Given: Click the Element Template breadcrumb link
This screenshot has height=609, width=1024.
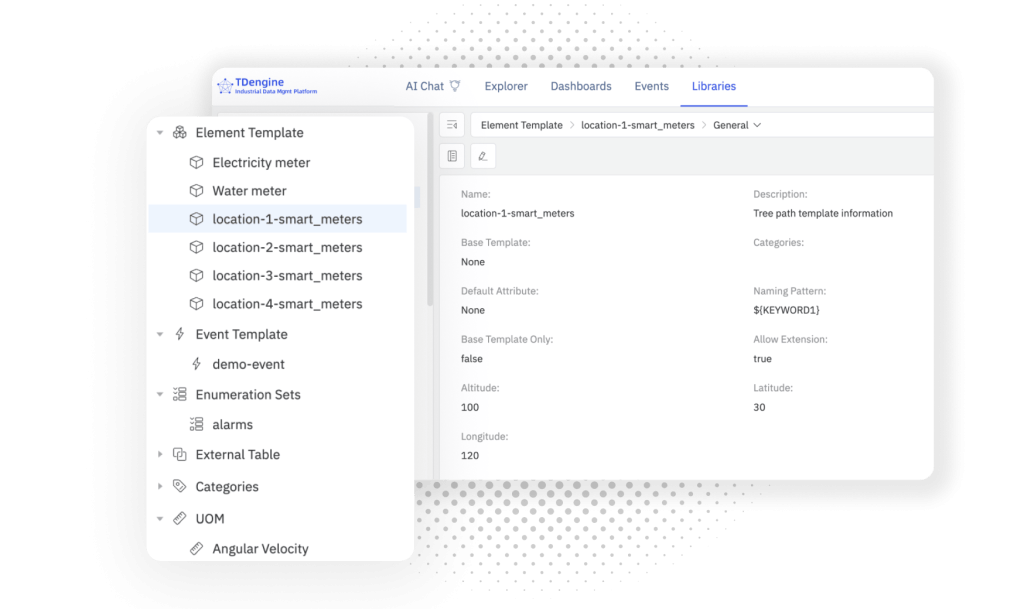Looking at the screenshot, I should click(x=521, y=125).
